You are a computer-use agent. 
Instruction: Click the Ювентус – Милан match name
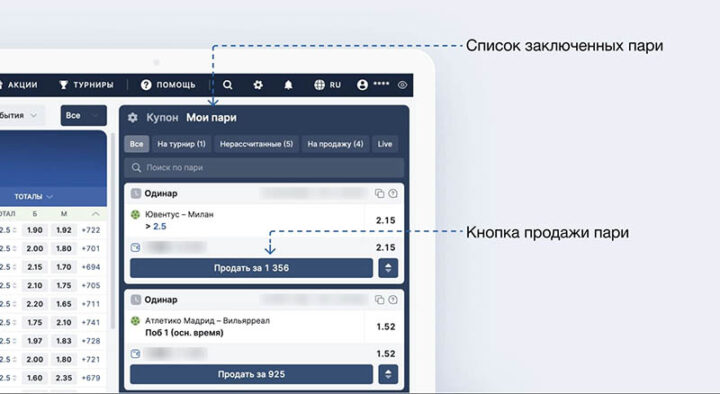point(179,214)
